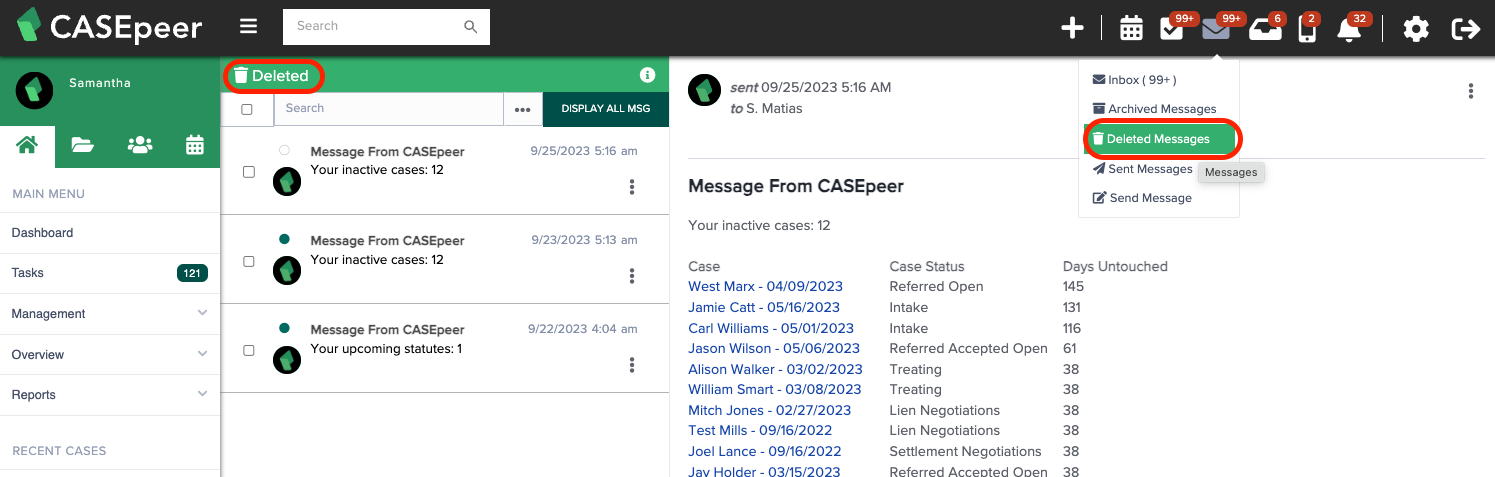Click the bell notifications icon
Screen dimensions: 1495x477
(1349, 30)
